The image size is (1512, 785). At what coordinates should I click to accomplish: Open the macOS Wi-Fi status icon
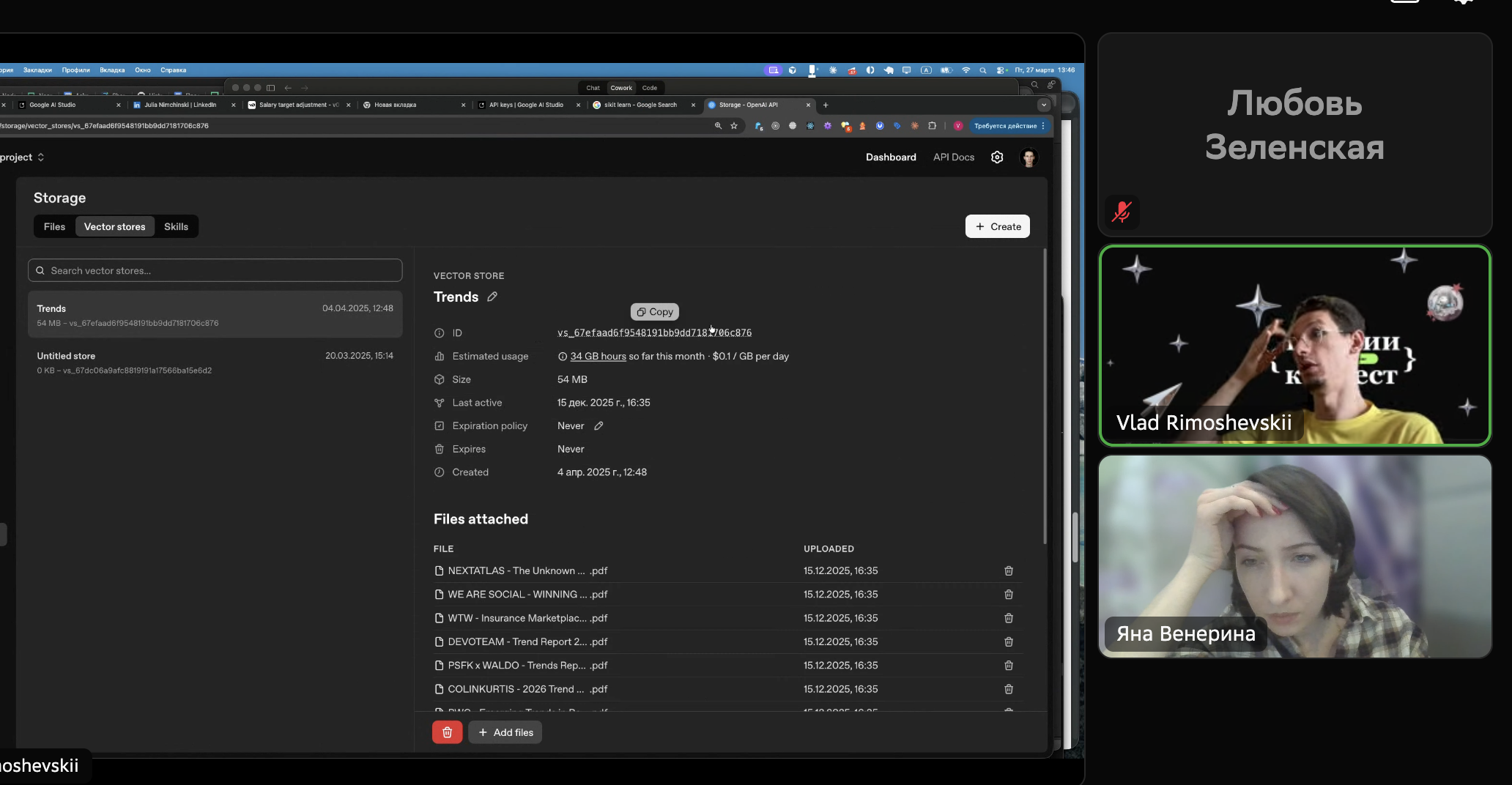966,70
